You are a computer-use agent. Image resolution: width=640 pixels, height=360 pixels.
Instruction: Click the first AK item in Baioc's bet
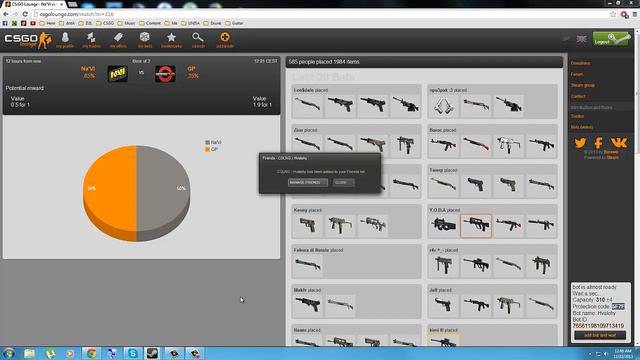[443, 145]
